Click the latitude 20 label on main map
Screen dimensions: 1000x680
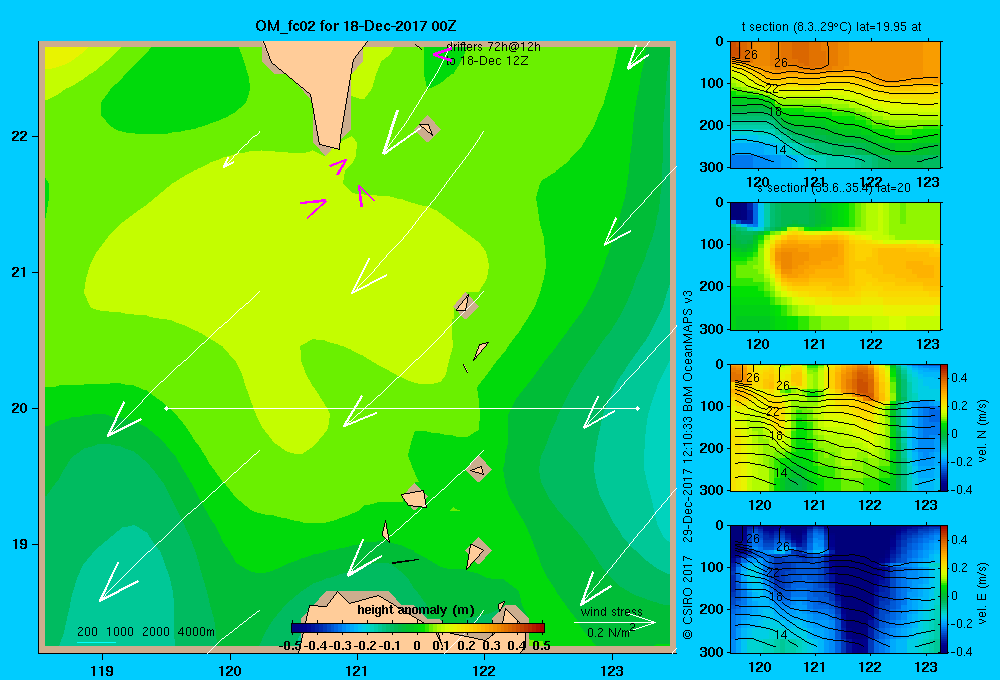click(20, 408)
